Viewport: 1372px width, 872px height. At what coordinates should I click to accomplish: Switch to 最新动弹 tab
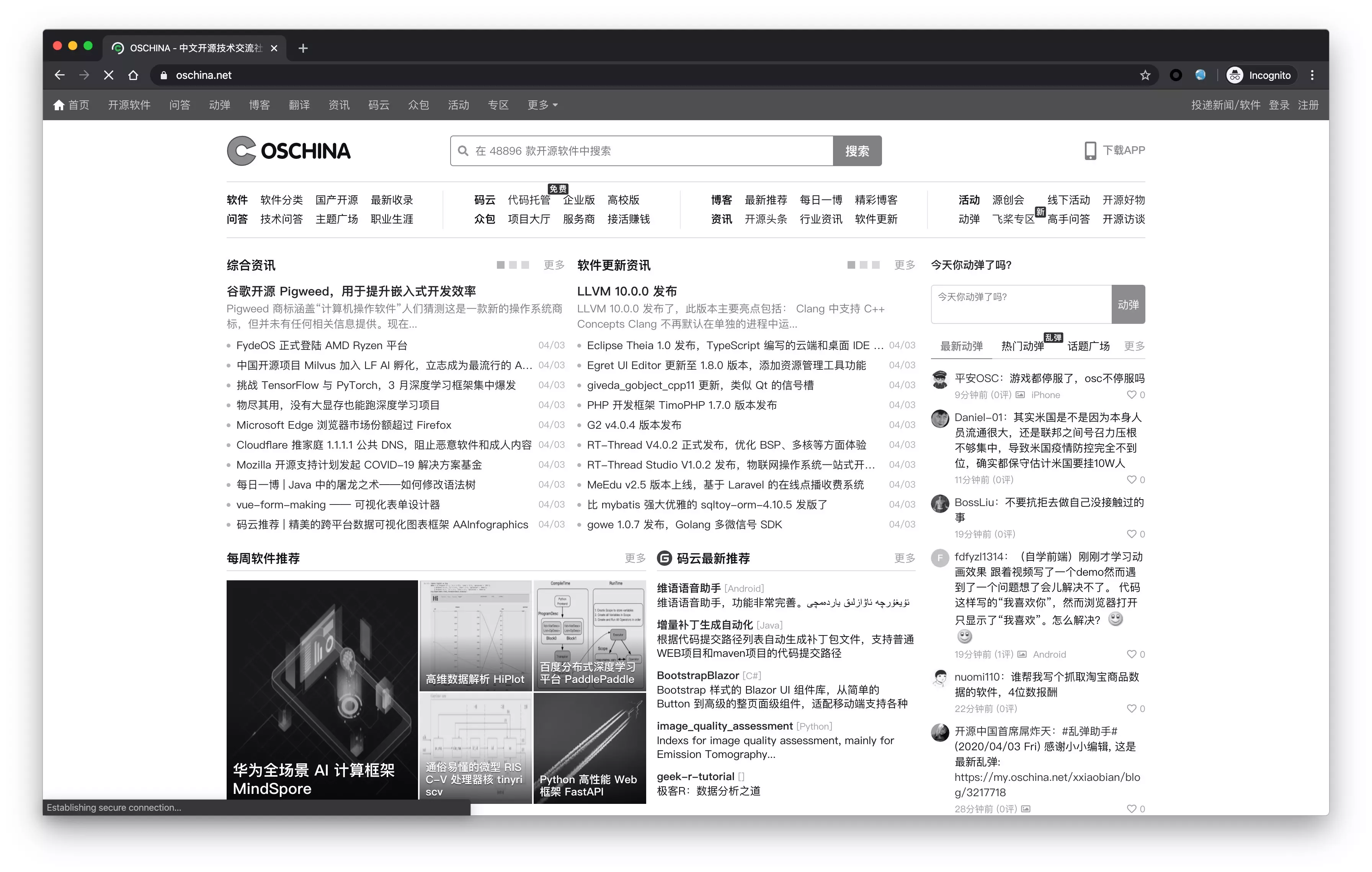click(961, 346)
